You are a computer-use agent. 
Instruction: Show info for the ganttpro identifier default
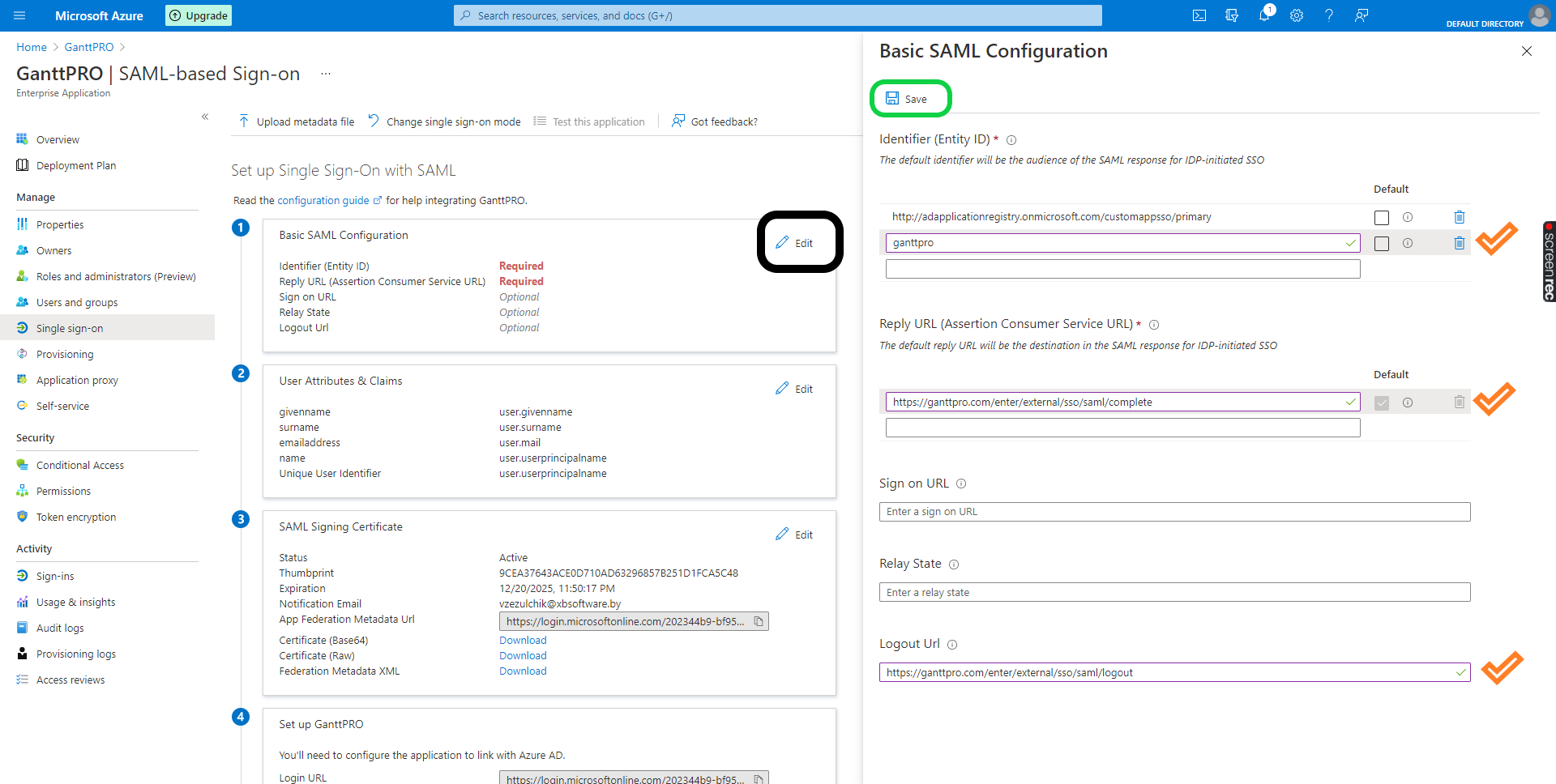click(1408, 243)
